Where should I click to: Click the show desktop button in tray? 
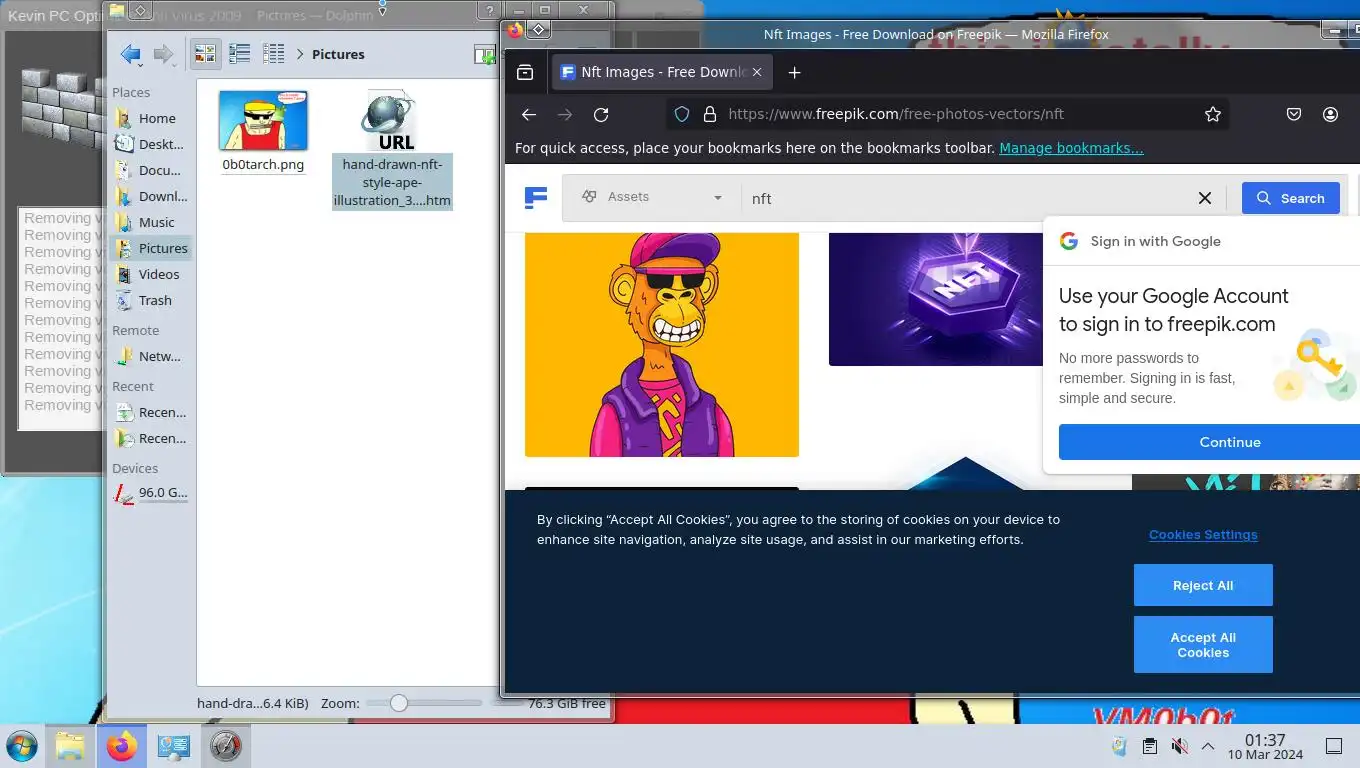(x=1333, y=746)
